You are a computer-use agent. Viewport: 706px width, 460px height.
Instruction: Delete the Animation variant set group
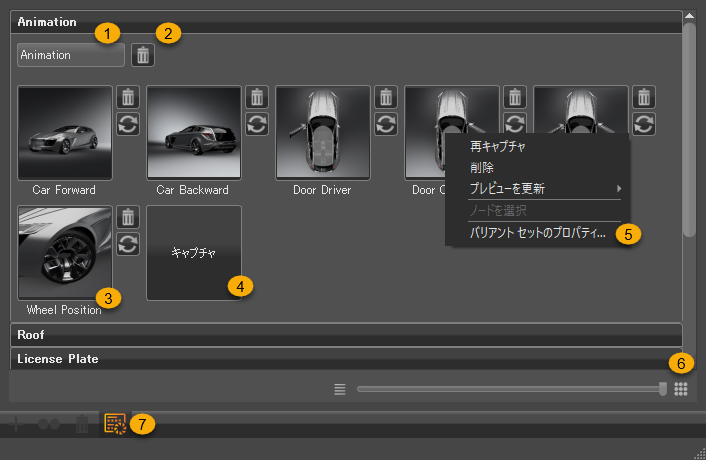(143, 55)
